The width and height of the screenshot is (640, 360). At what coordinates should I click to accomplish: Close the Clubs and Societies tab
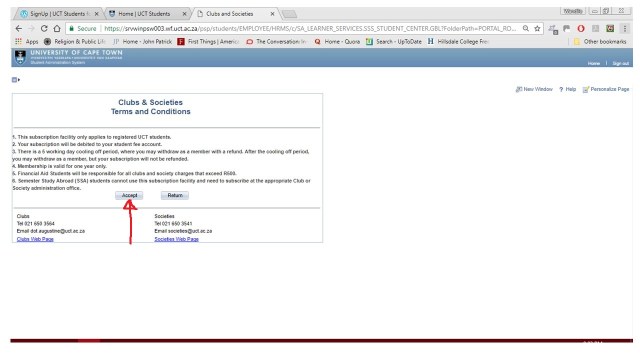click(273, 14)
